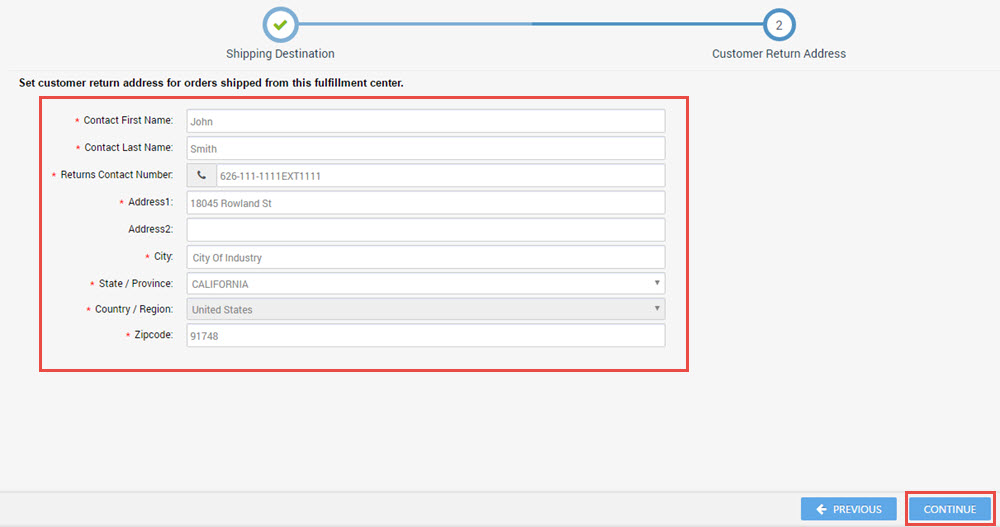Select the Shipping Destination step label
Image resolution: width=1000 pixels, height=527 pixels.
click(280, 54)
